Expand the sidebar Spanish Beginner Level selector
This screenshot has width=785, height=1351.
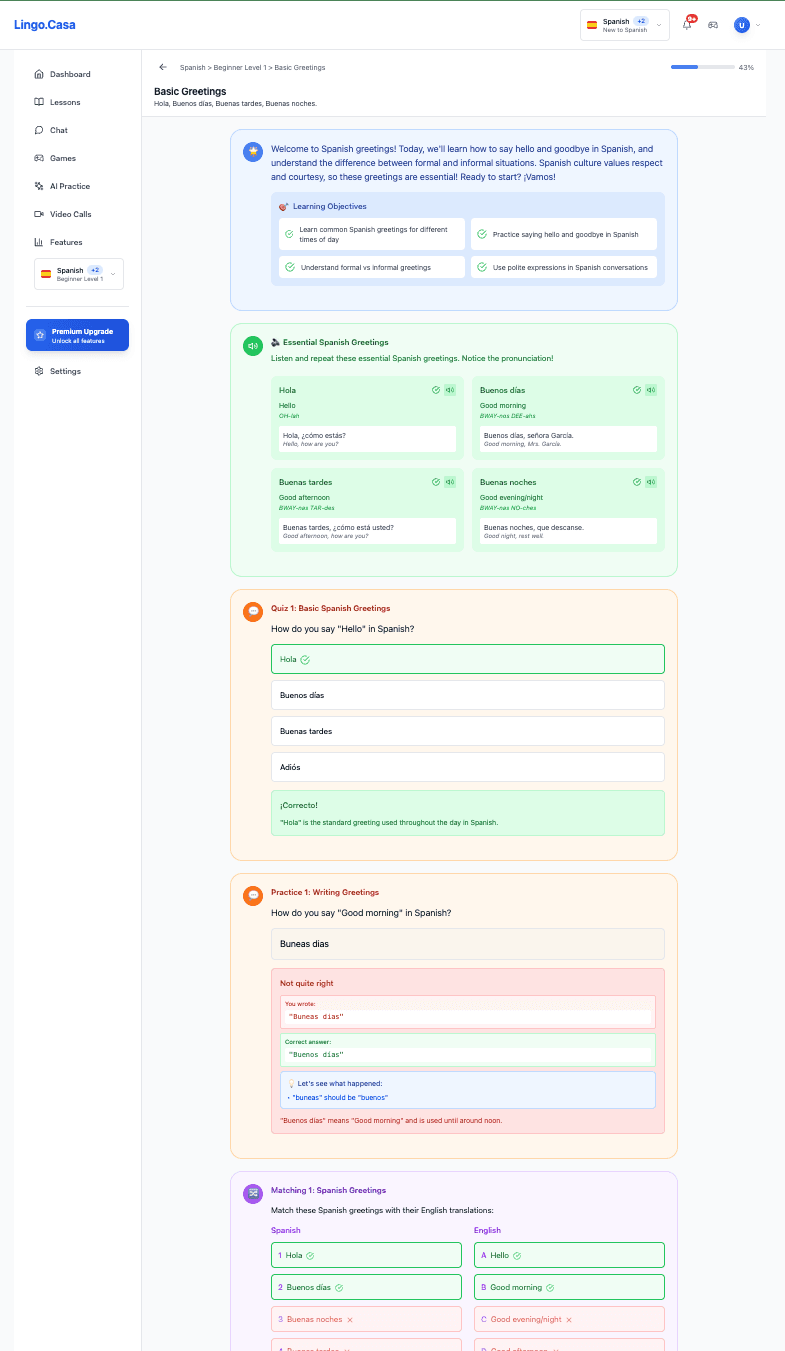click(79, 274)
